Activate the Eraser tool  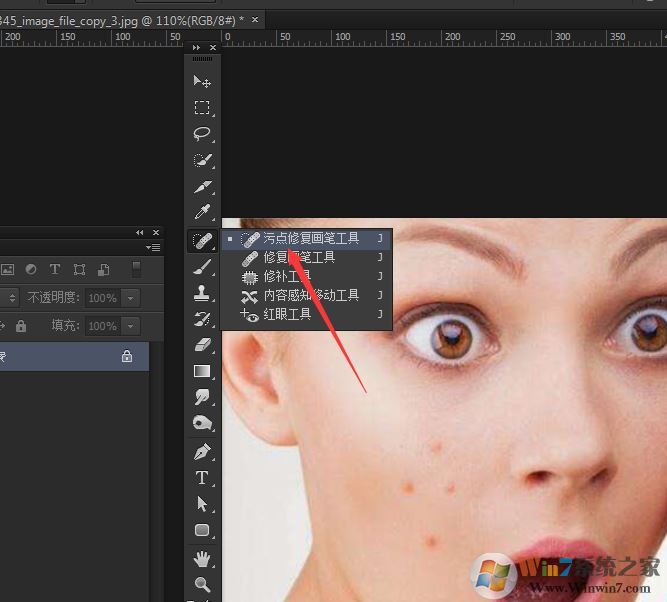pyautogui.click(x=202, y=345)
